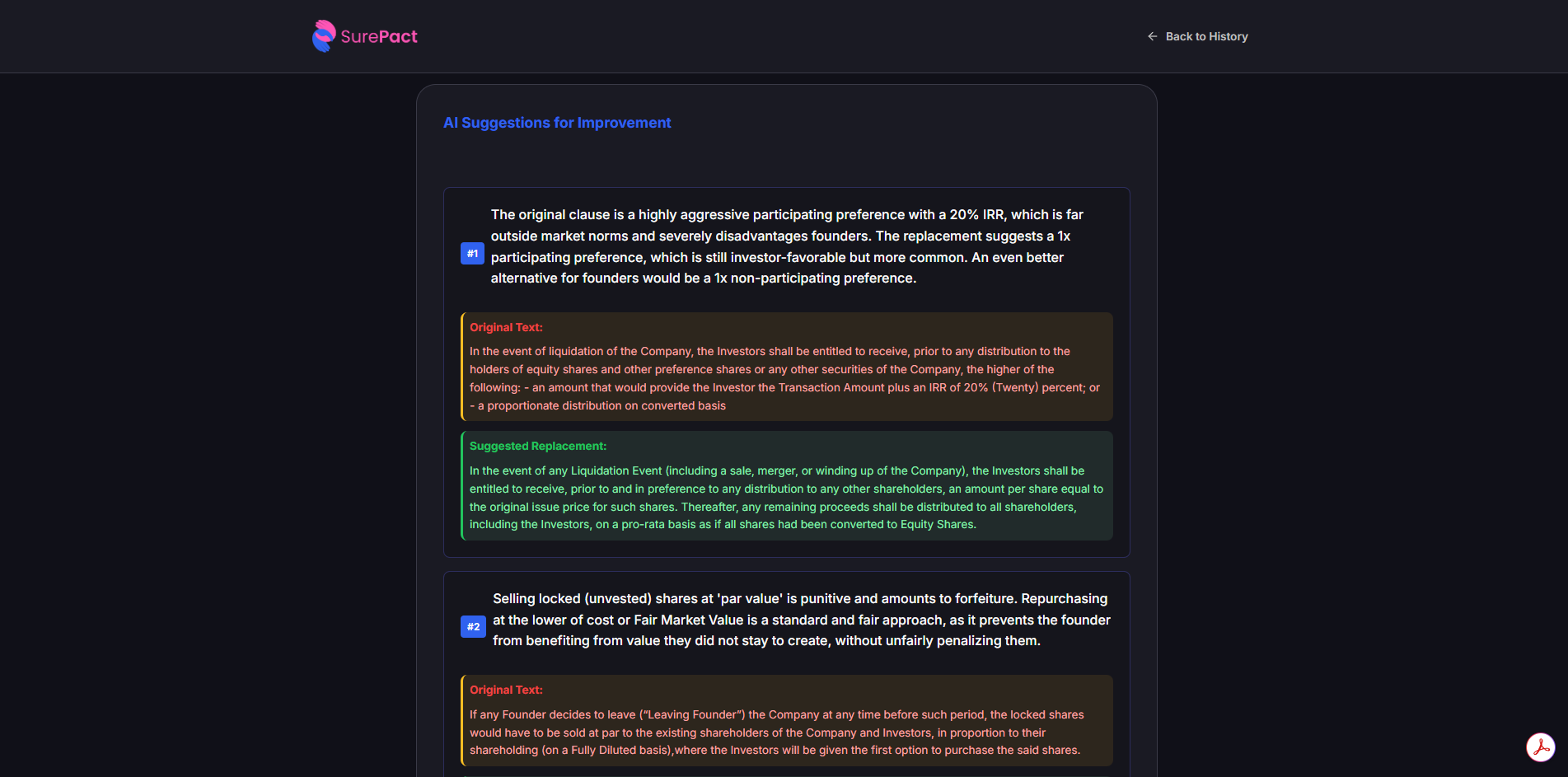
Task: Click the arrow icon in the top navigation bar
Action: (x=1150, y=36)
